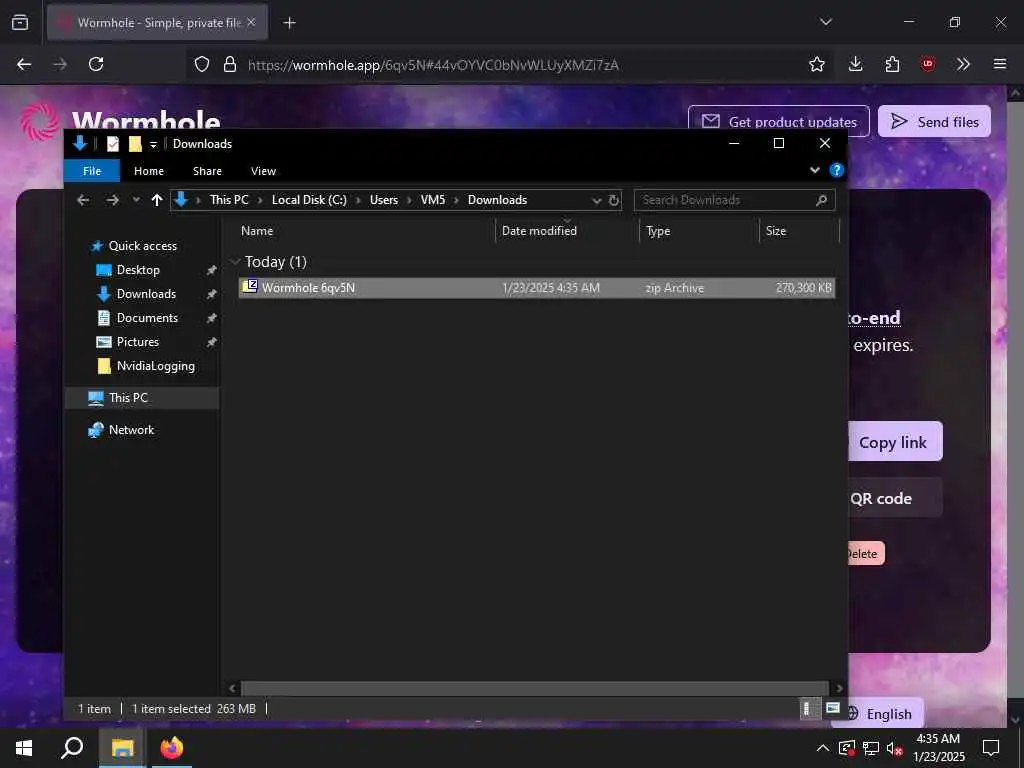Open the Firefox downloads panel
This screenshot has width=1024, height=768.
coord(856,64)
